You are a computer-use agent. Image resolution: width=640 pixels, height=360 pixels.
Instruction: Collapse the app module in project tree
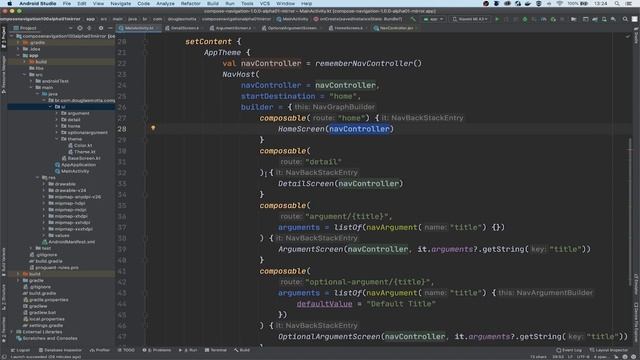19,55
